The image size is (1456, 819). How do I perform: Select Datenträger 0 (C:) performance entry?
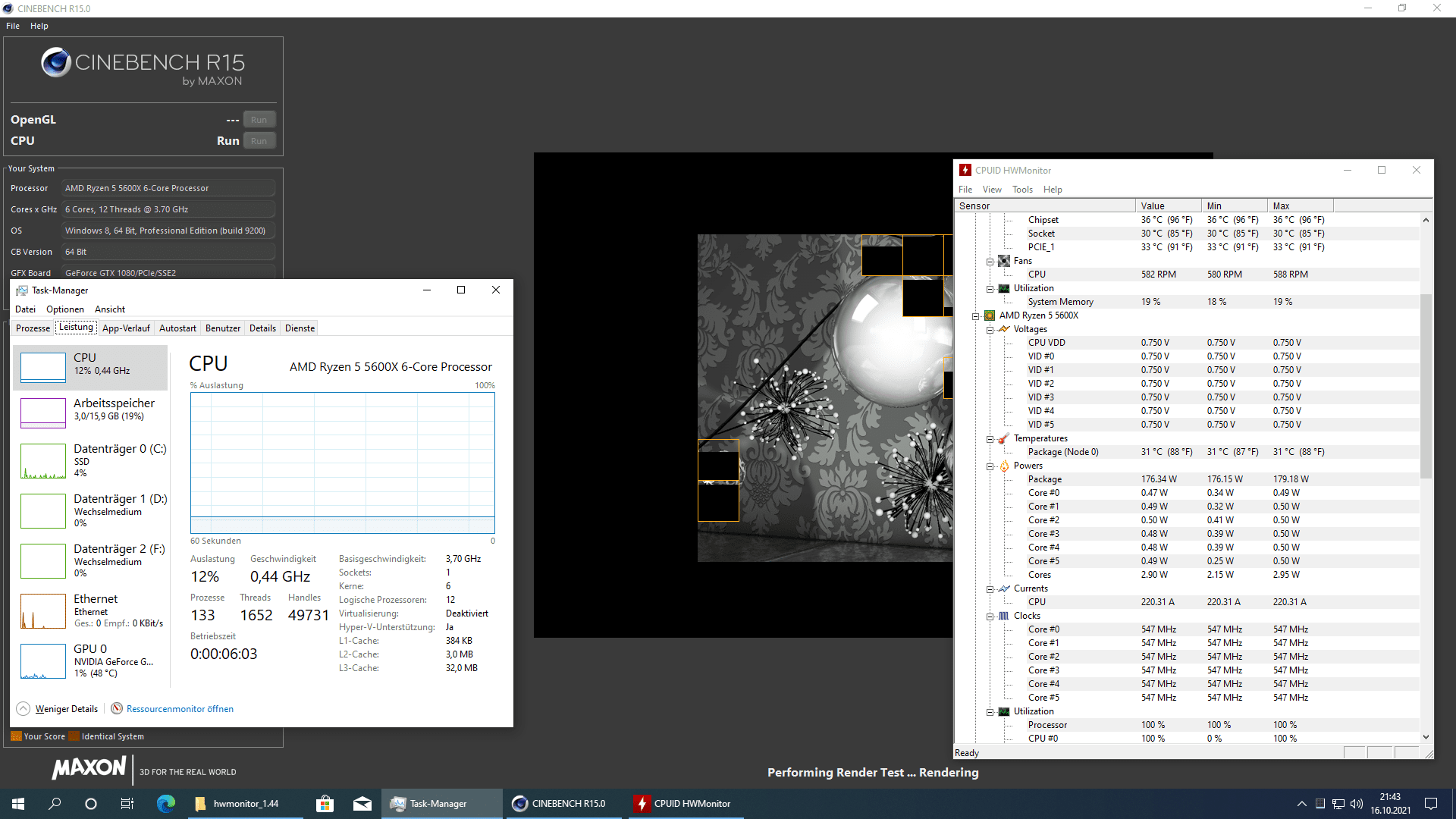pos(90,460)
